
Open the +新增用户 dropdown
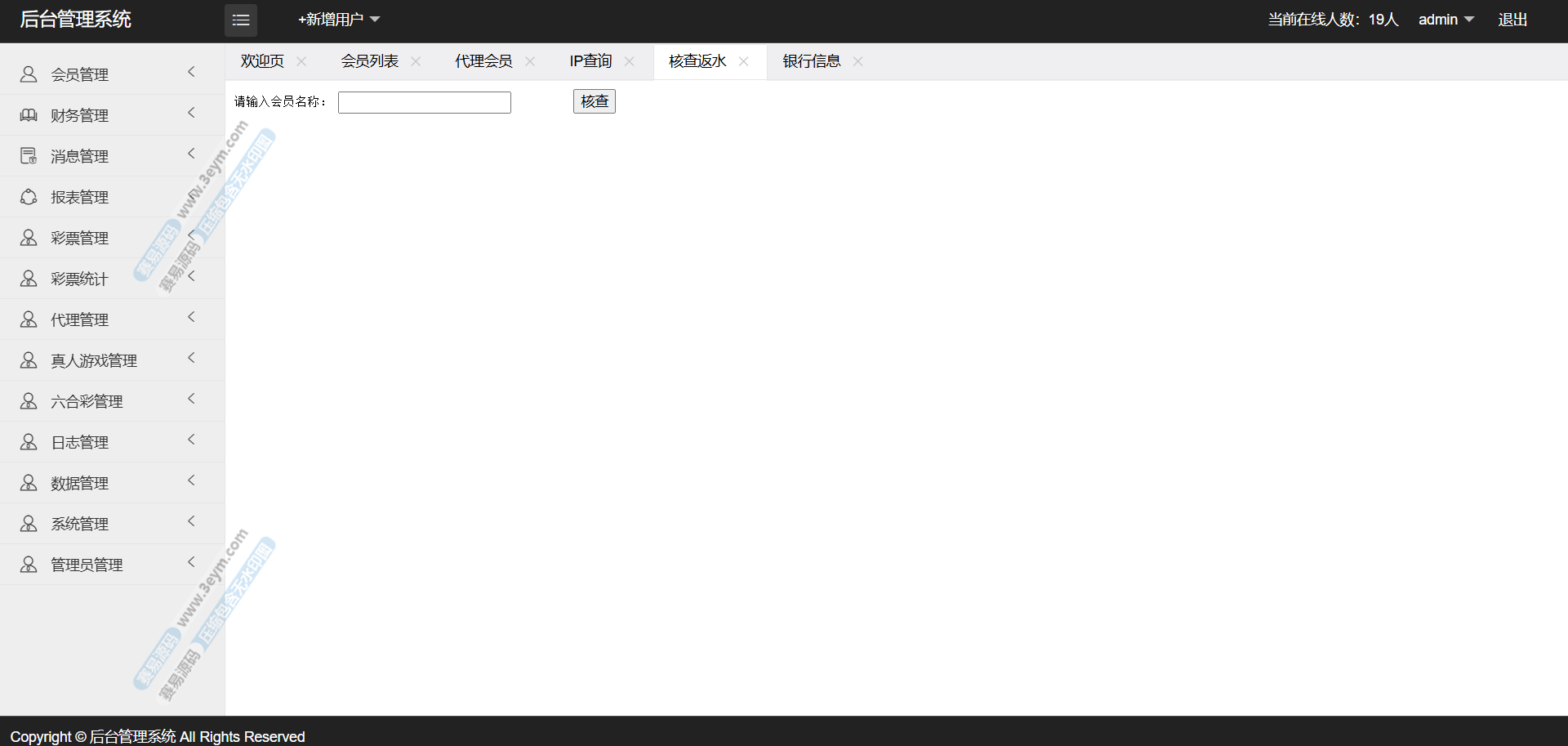tap(339, 20)
